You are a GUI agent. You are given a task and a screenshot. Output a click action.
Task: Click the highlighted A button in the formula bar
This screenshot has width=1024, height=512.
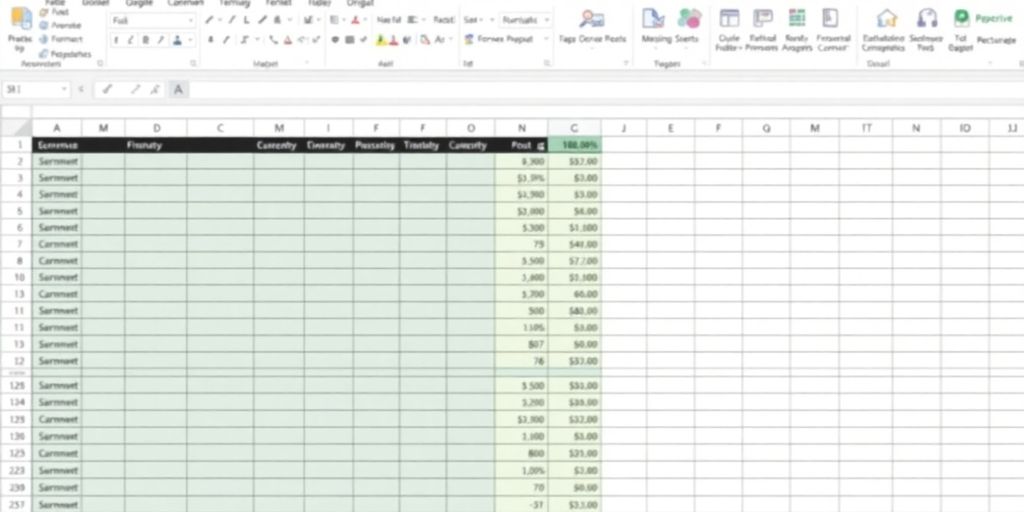click(x=178, y=89)
